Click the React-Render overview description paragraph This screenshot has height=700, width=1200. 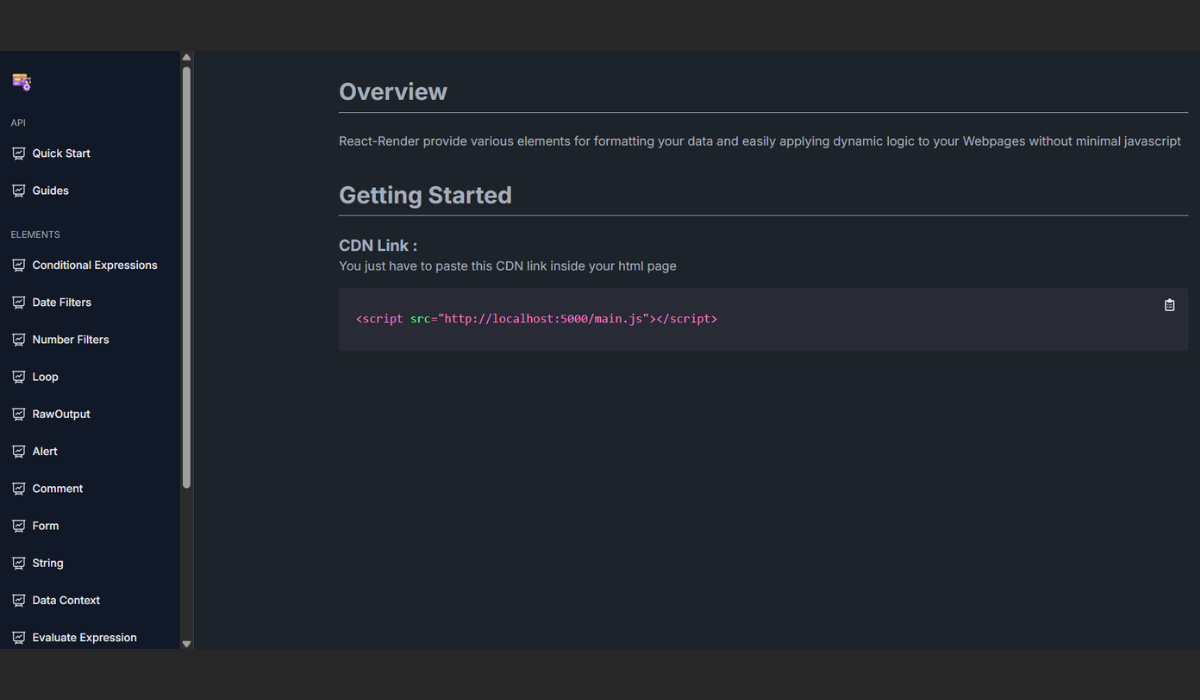(x=760, y=141)
